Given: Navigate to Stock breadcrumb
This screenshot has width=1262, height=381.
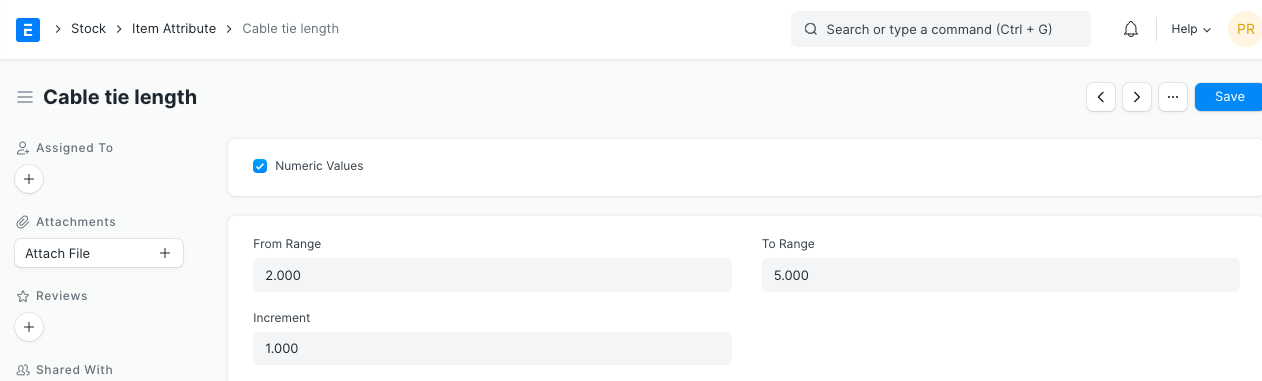Looking at the screenshot, I should (x=88, y=29).
